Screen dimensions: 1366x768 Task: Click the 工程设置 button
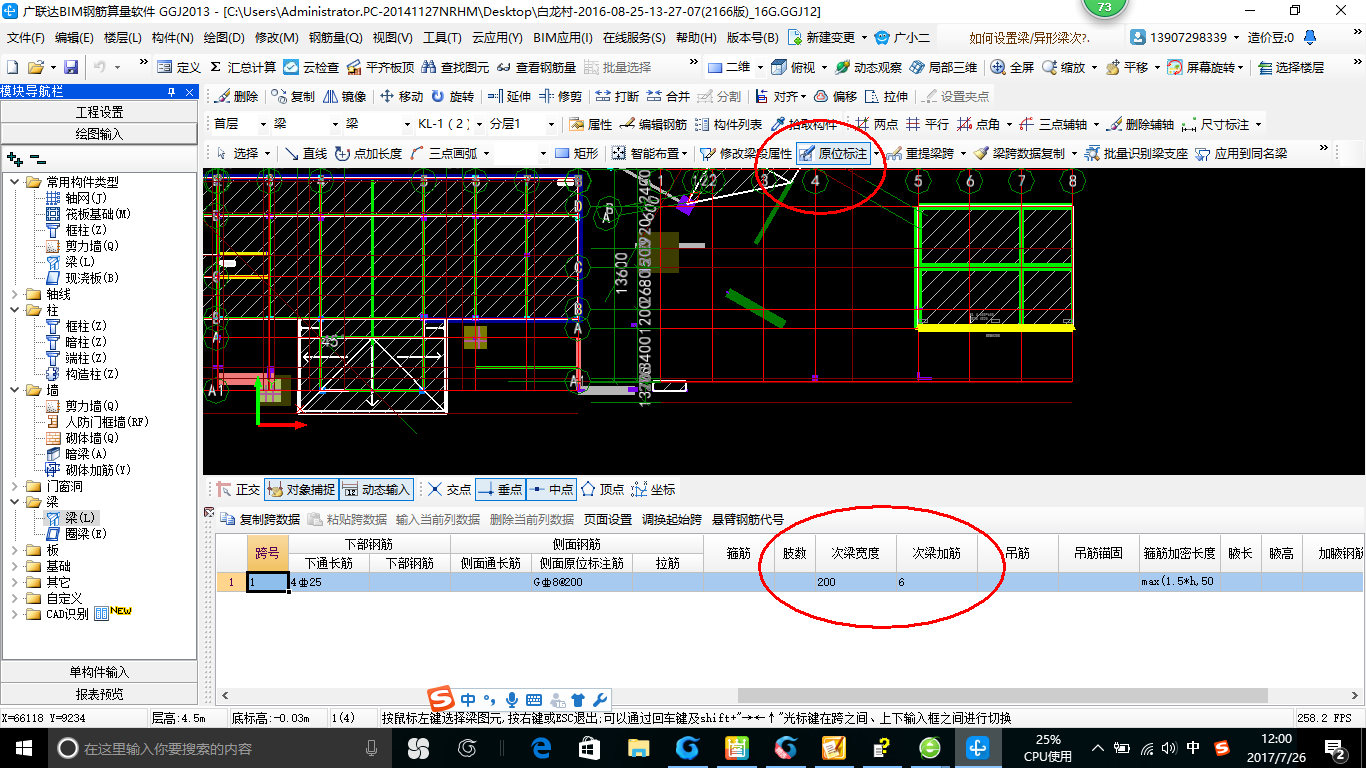point(99,112)
